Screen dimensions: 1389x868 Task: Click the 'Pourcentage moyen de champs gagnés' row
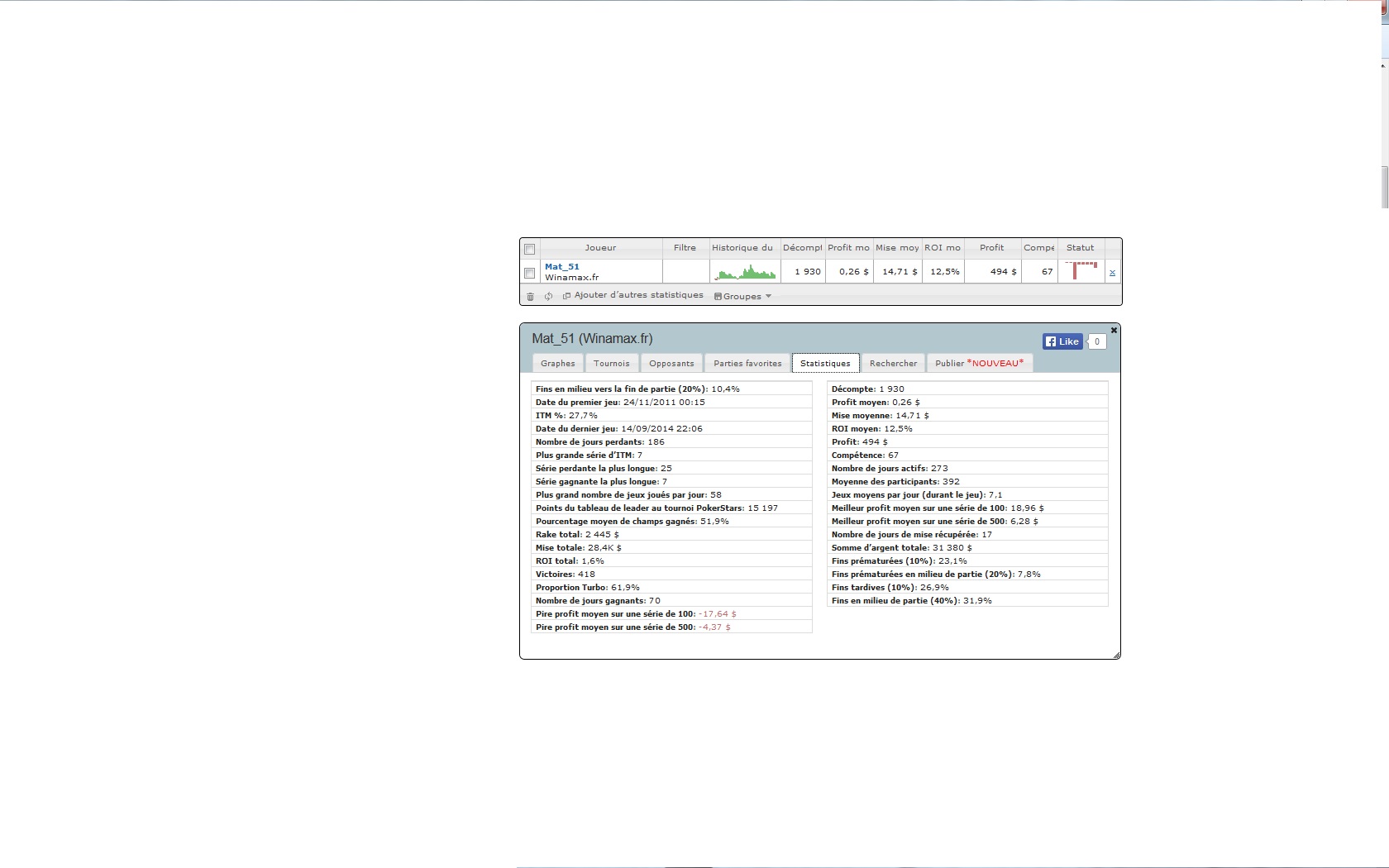click(x=671, y=522)
